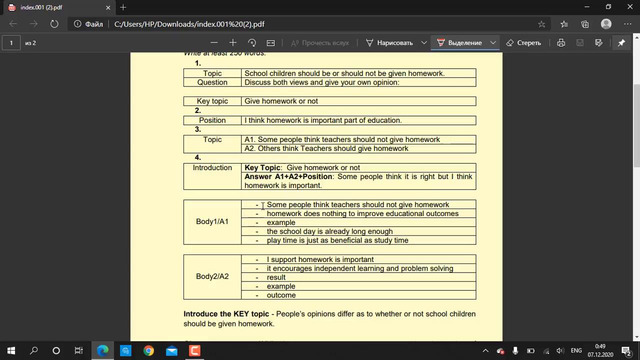Screen dimensions: 640x360
Task: Click the scrollbar down arrow
Action: (x=636, y=338)
